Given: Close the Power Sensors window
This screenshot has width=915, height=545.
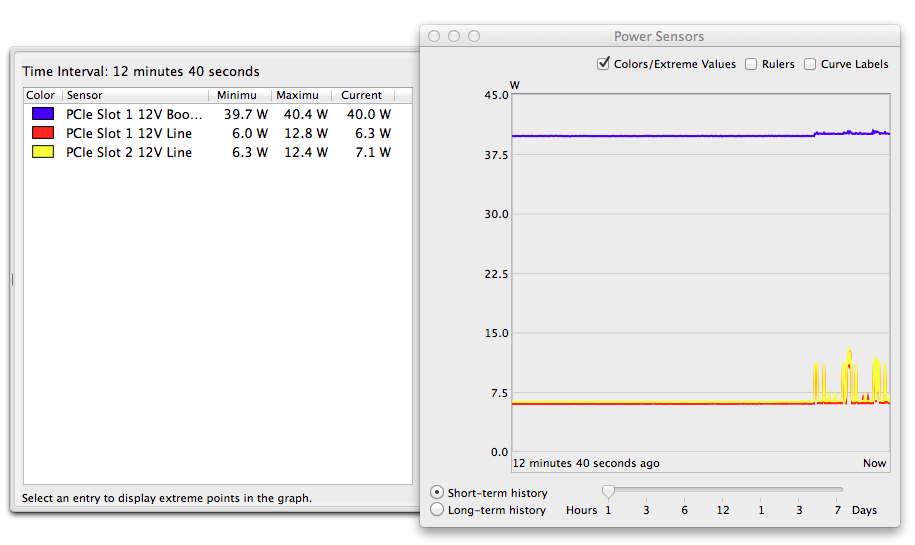Looking at the screenshot, I should click(x=434, y=36).
